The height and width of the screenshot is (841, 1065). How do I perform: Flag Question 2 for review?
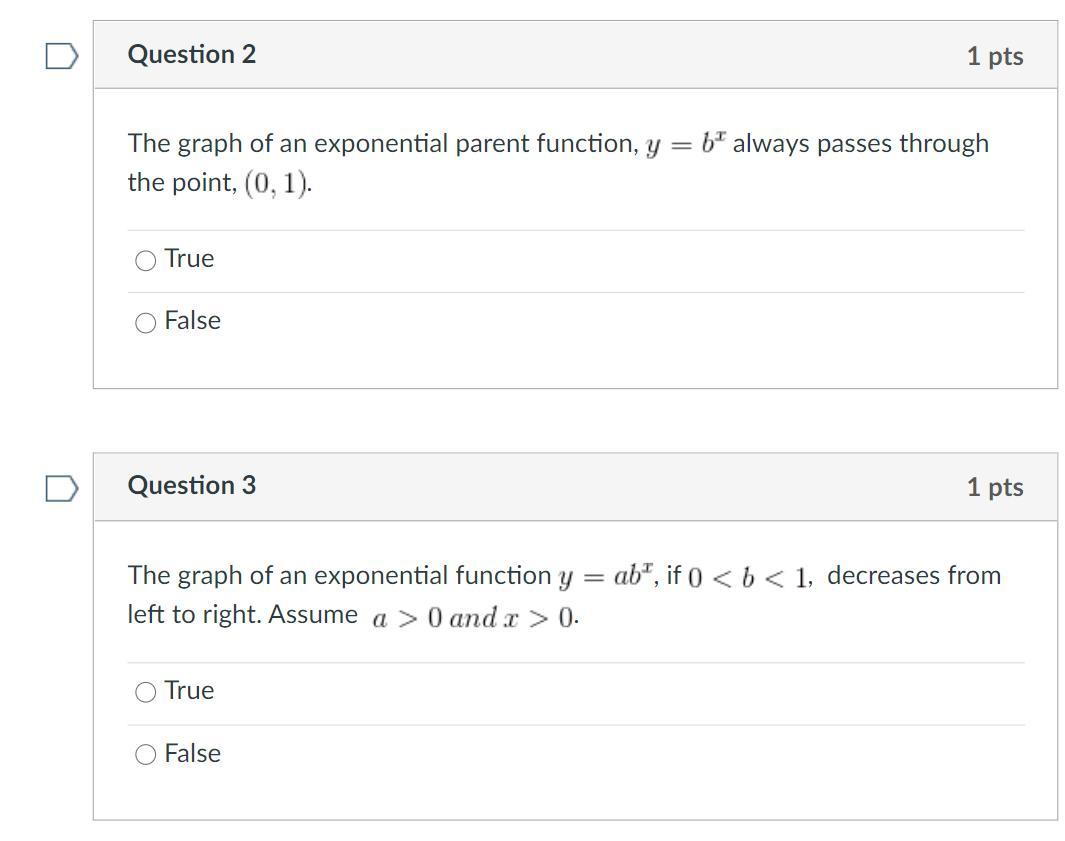point(62,57)
